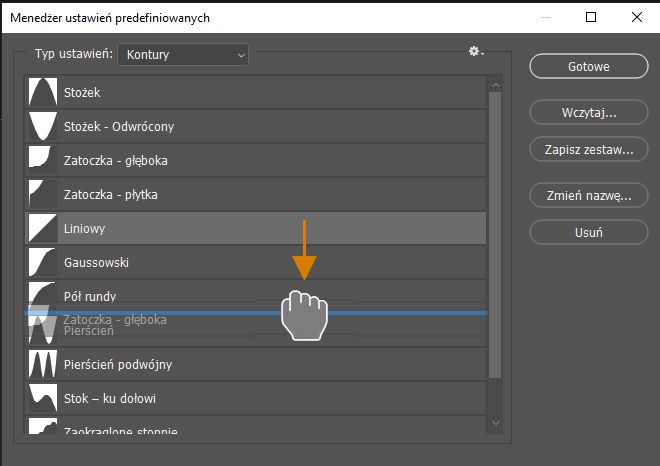Click Gotowe to finish
Image resolution: width=660 pixels, height=466 pixels.
[588, 67]
